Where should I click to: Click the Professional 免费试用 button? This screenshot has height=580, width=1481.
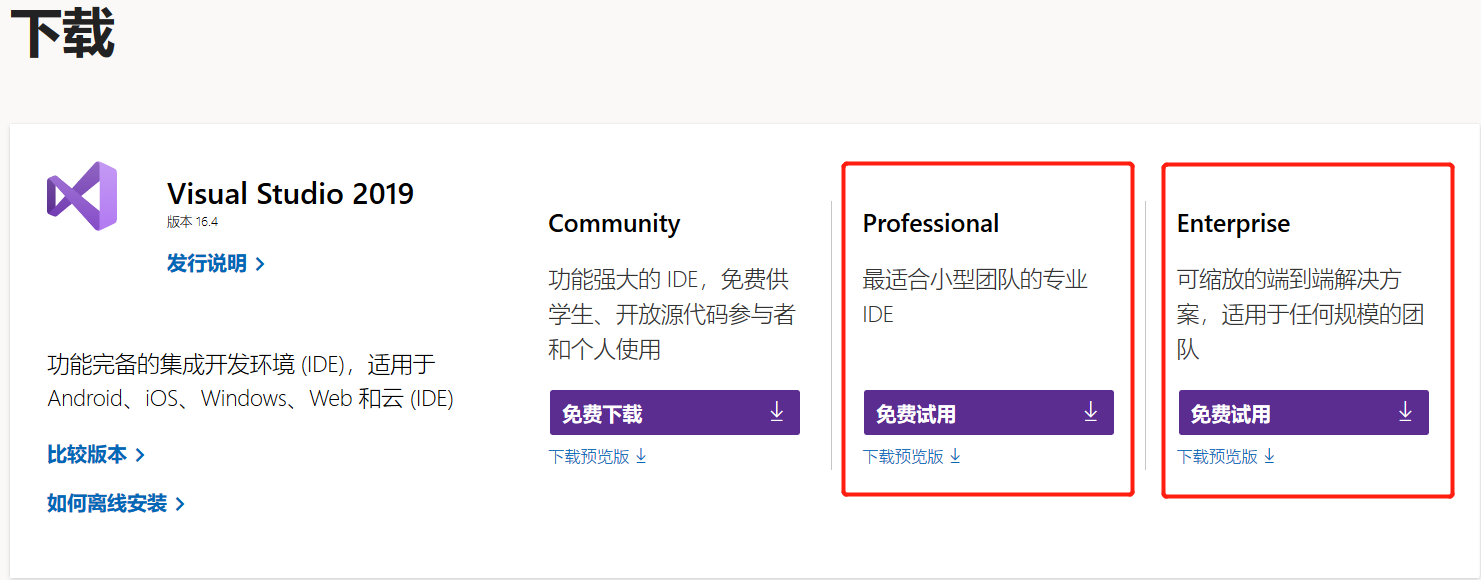pyautogui.click(x=989, y=413)
